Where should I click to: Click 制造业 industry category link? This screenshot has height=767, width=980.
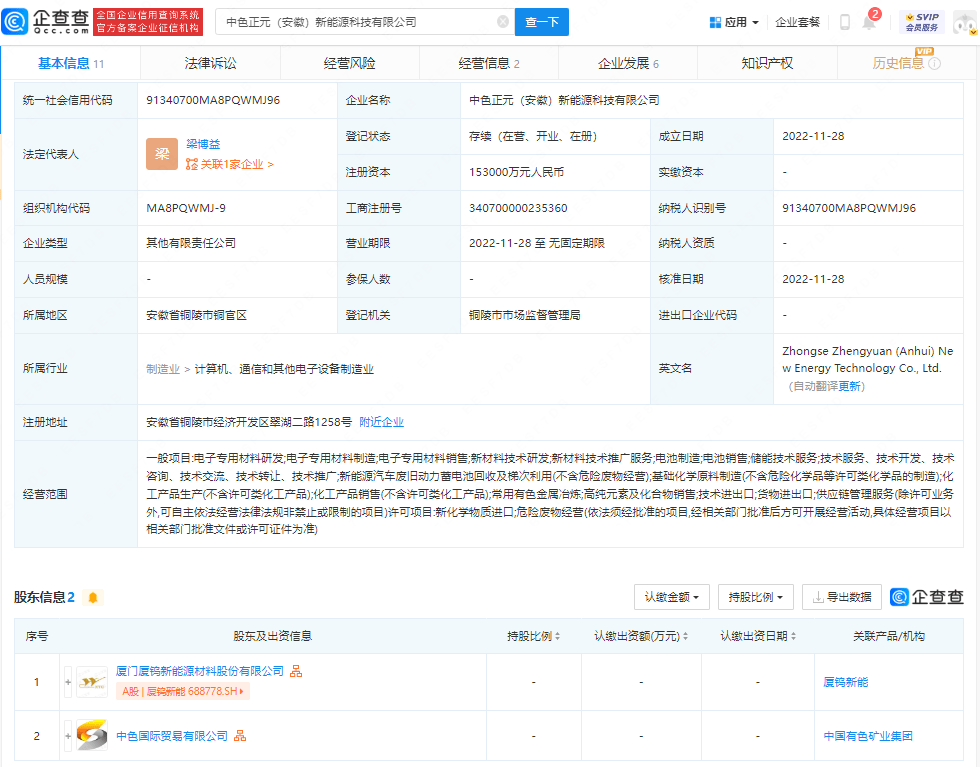point(162,369)
